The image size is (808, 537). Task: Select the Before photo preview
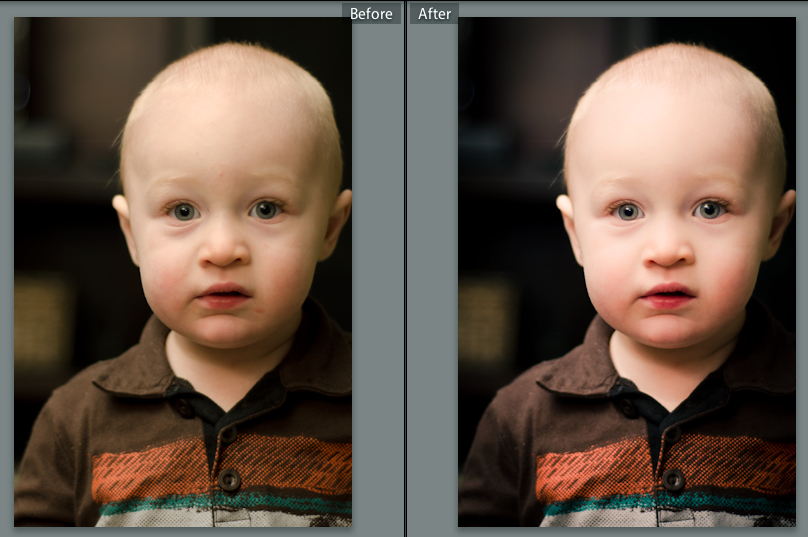183,270
